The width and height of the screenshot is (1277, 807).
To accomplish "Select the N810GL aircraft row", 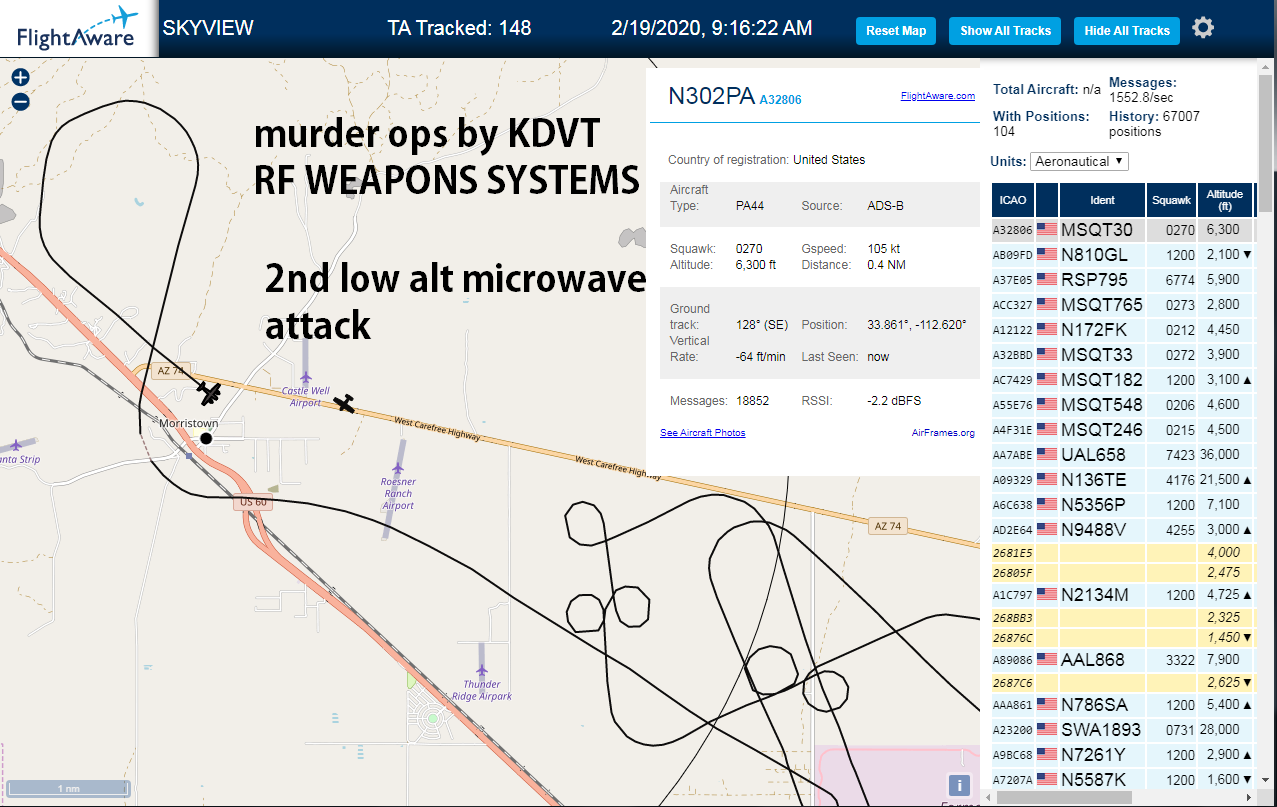I will pyautogui.click(x=1122, y=255).
